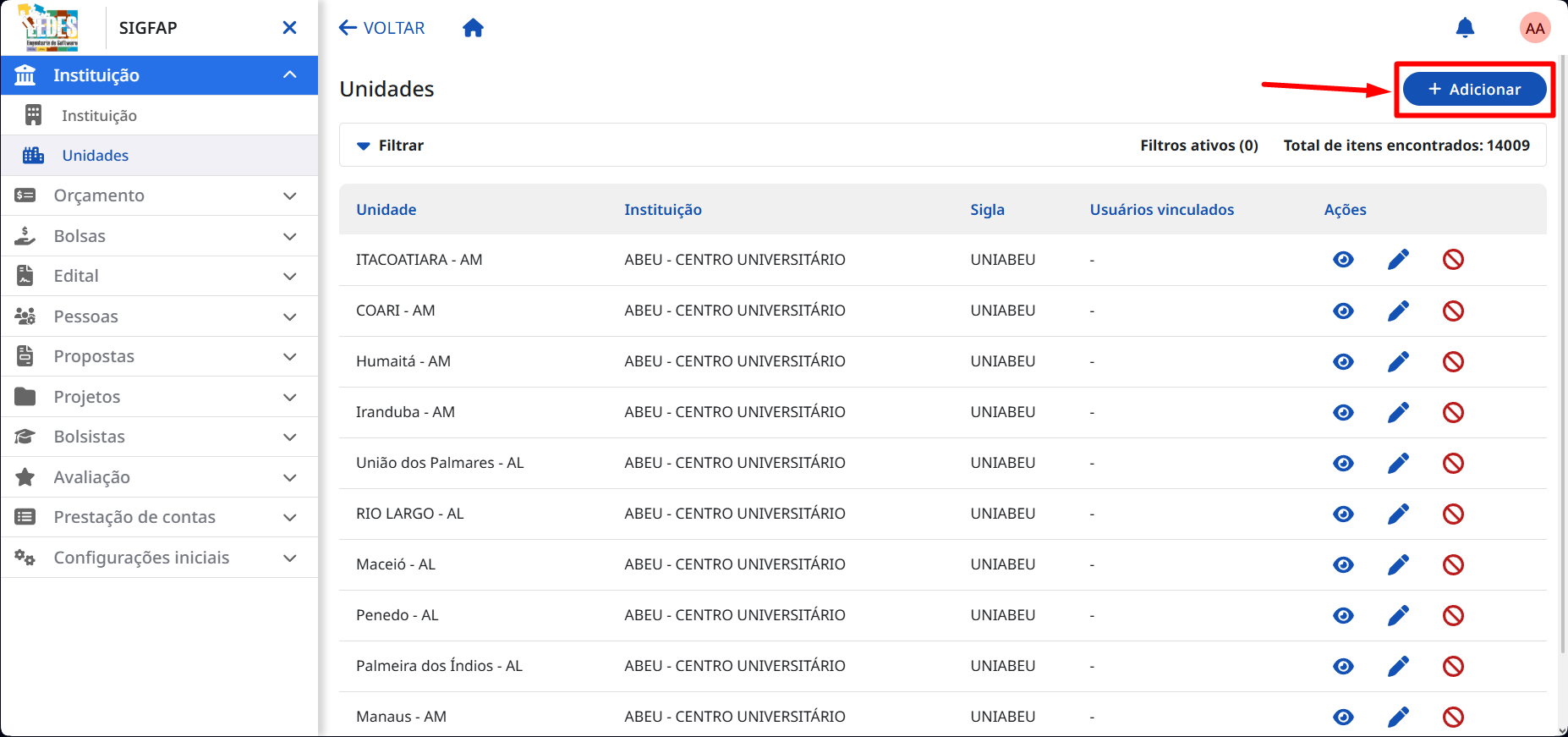
Task: Sort by the Sigla column header
Action: click(987, 210)
